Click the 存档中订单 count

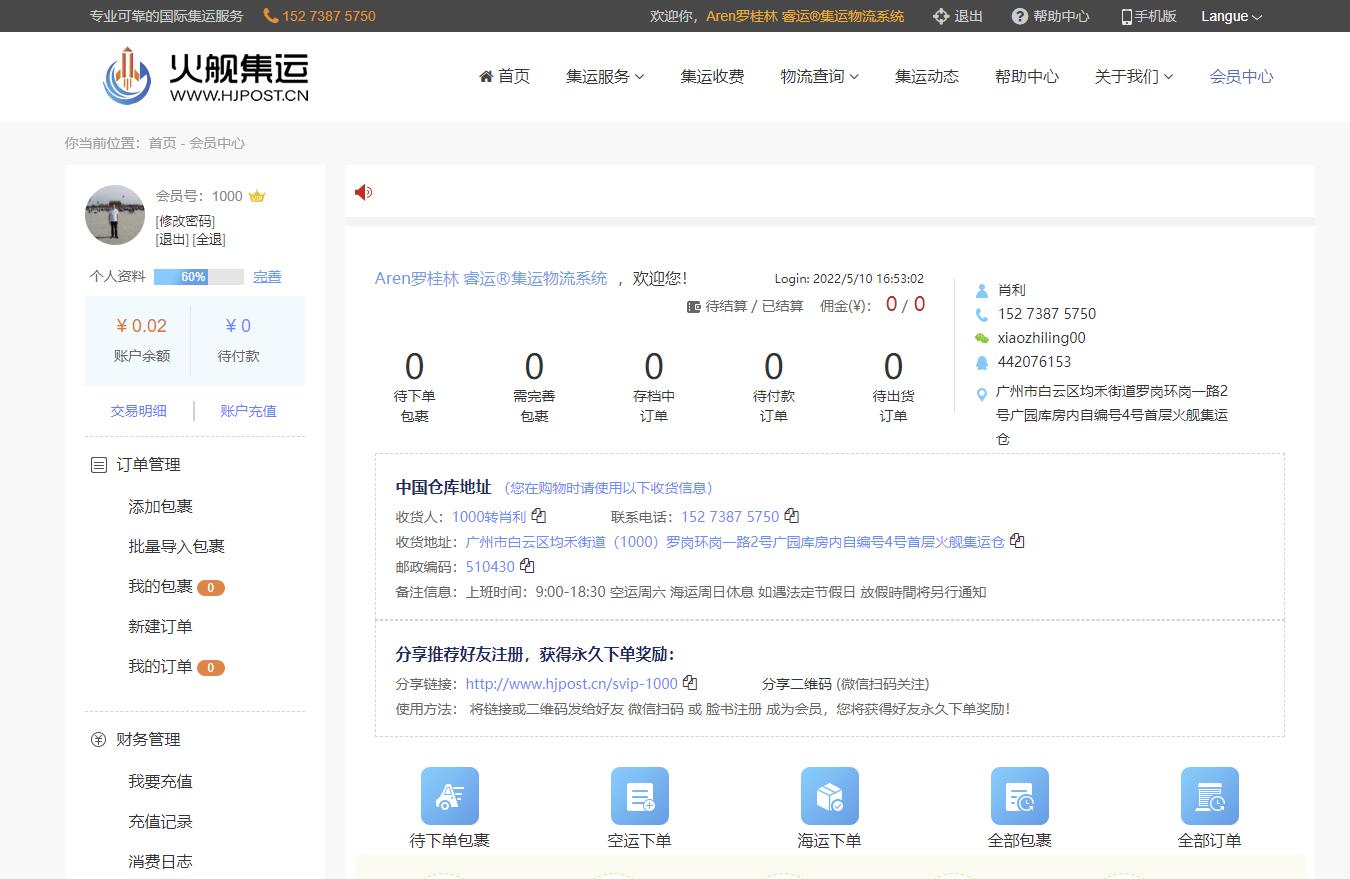coord(654,367)
